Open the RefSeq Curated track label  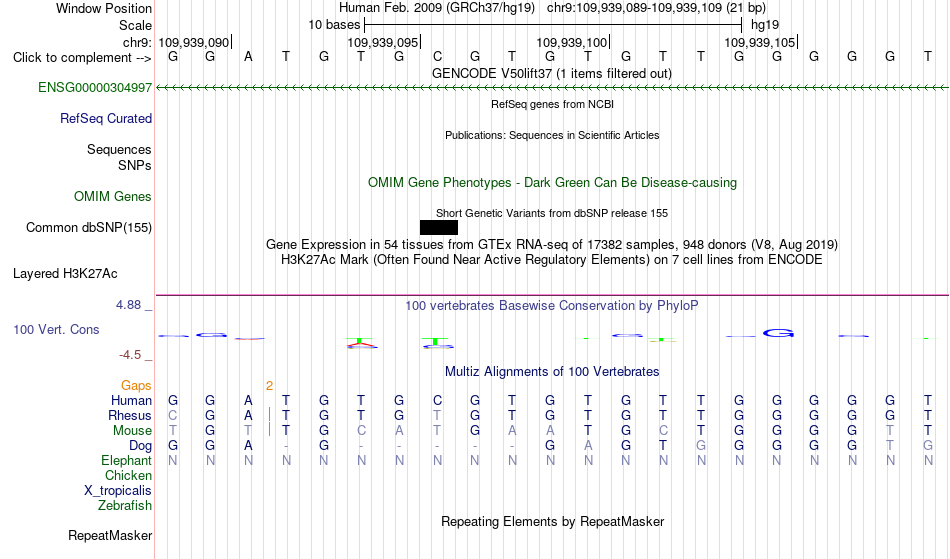pos(105,119)
